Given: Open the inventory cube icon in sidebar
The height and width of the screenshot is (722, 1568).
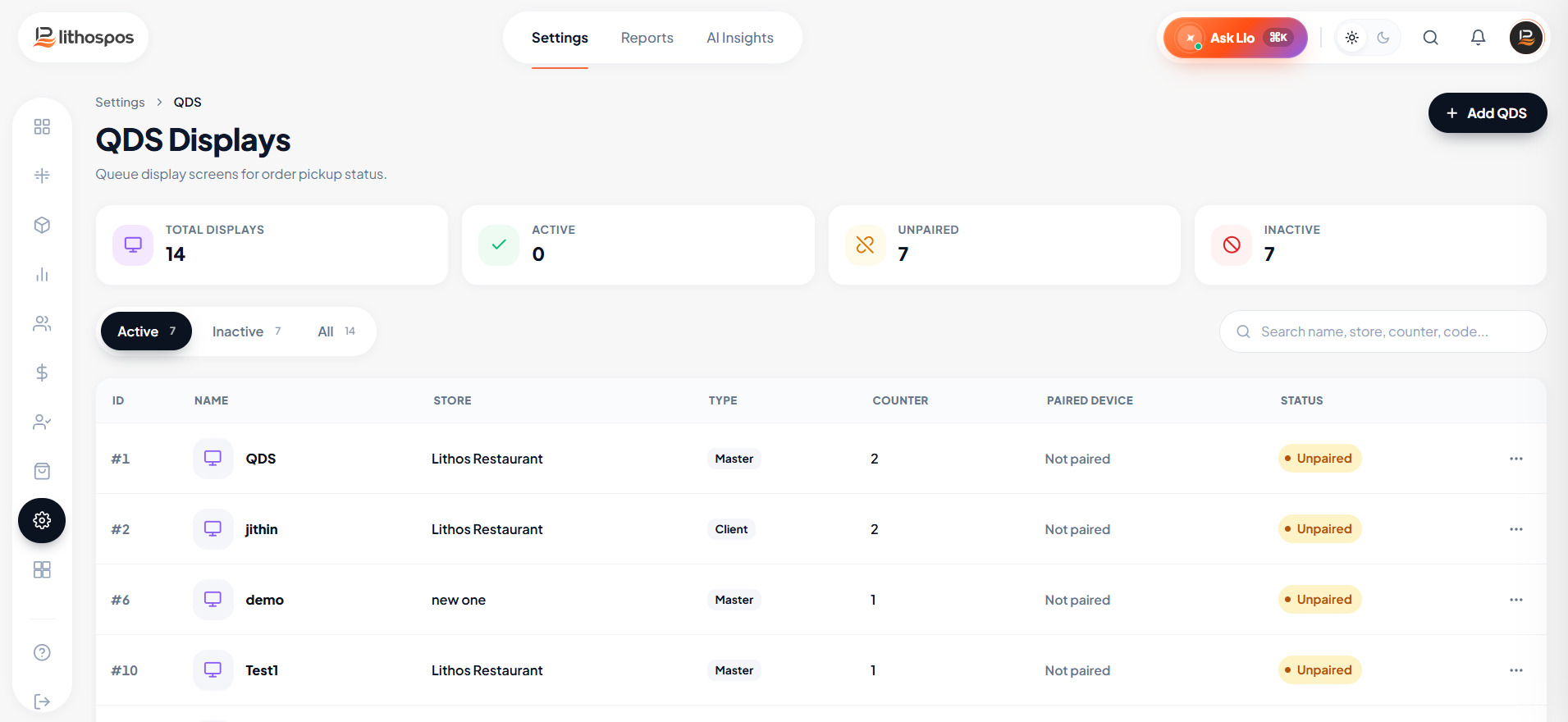Looking at the screenshot, I should click(x=42, y=225).
